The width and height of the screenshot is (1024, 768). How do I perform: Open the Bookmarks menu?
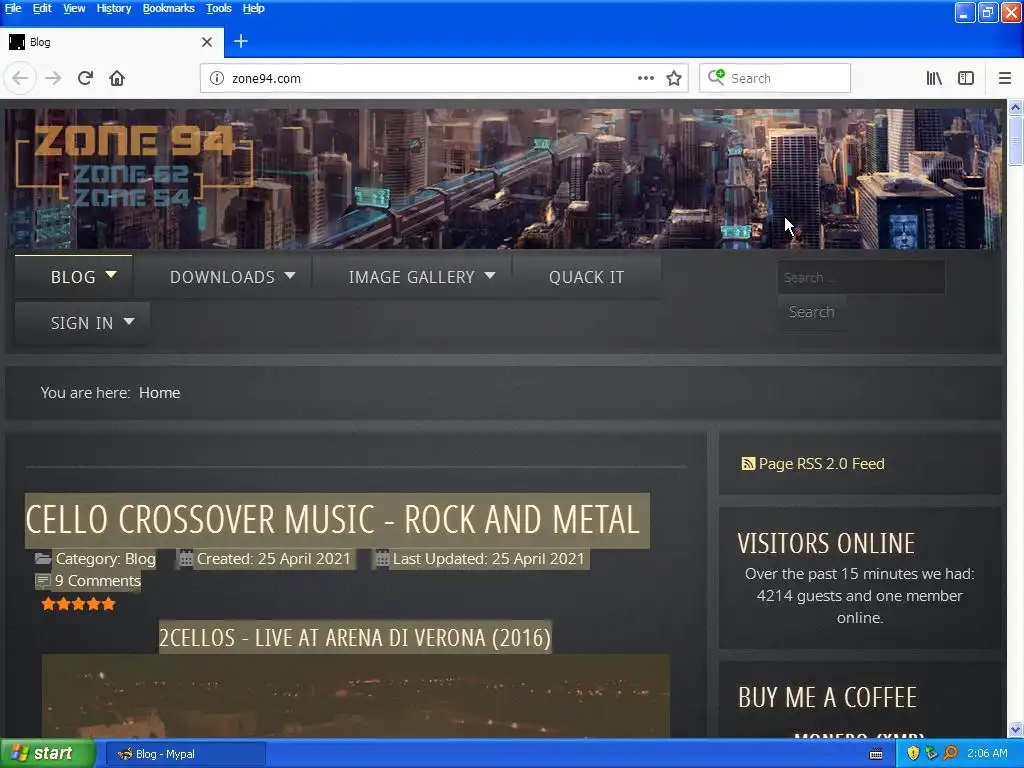[168, 8]
